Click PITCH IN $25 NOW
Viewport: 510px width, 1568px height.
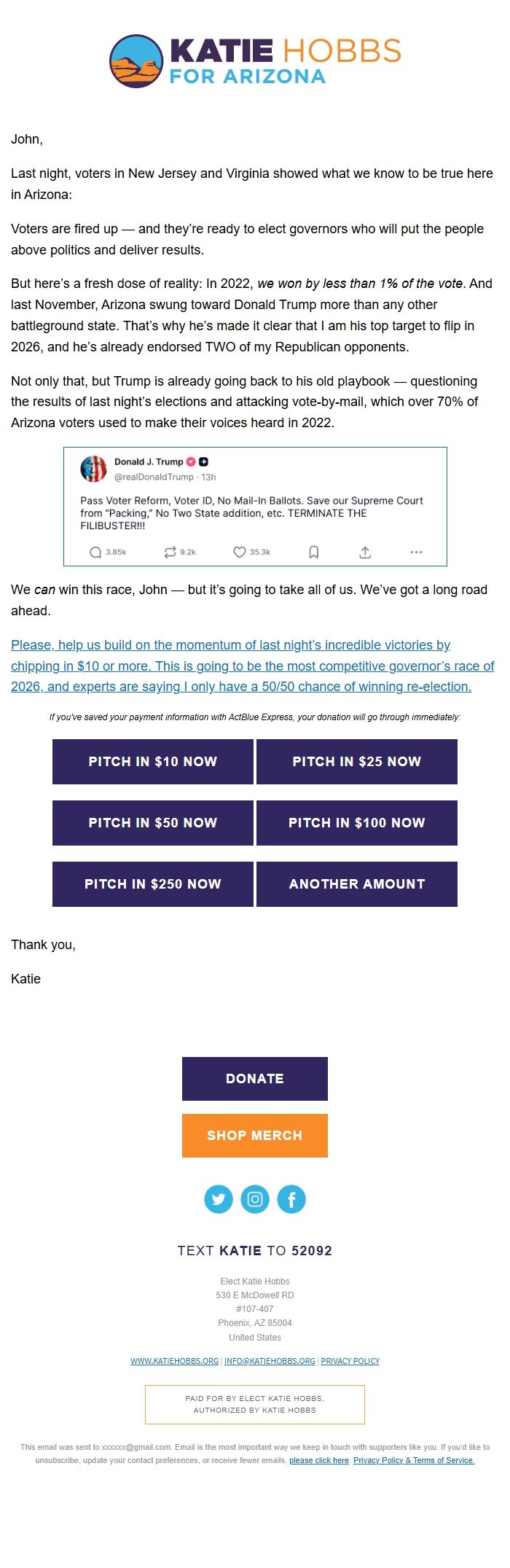(356, 761)
